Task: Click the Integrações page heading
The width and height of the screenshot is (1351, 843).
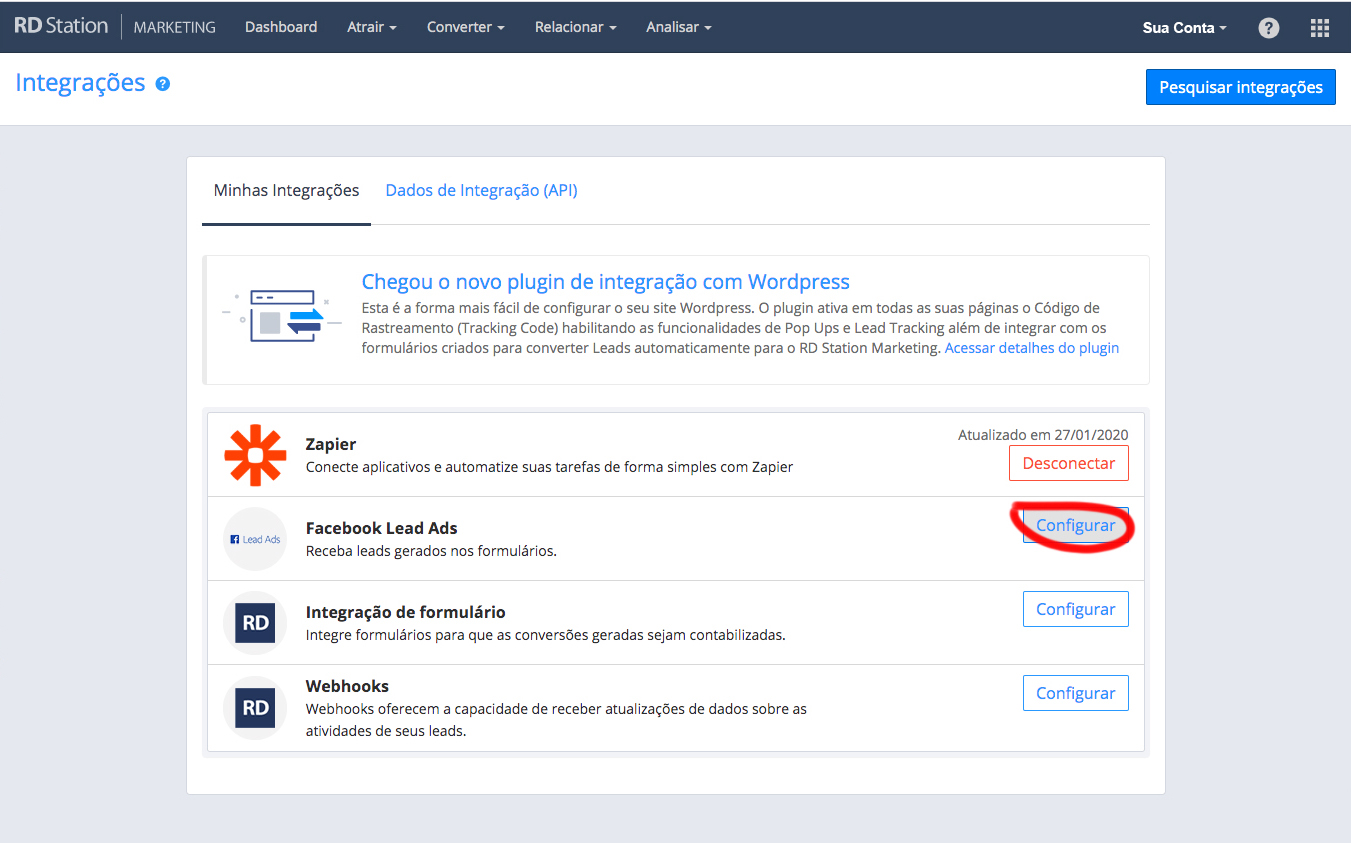Action: pos(80,83)
